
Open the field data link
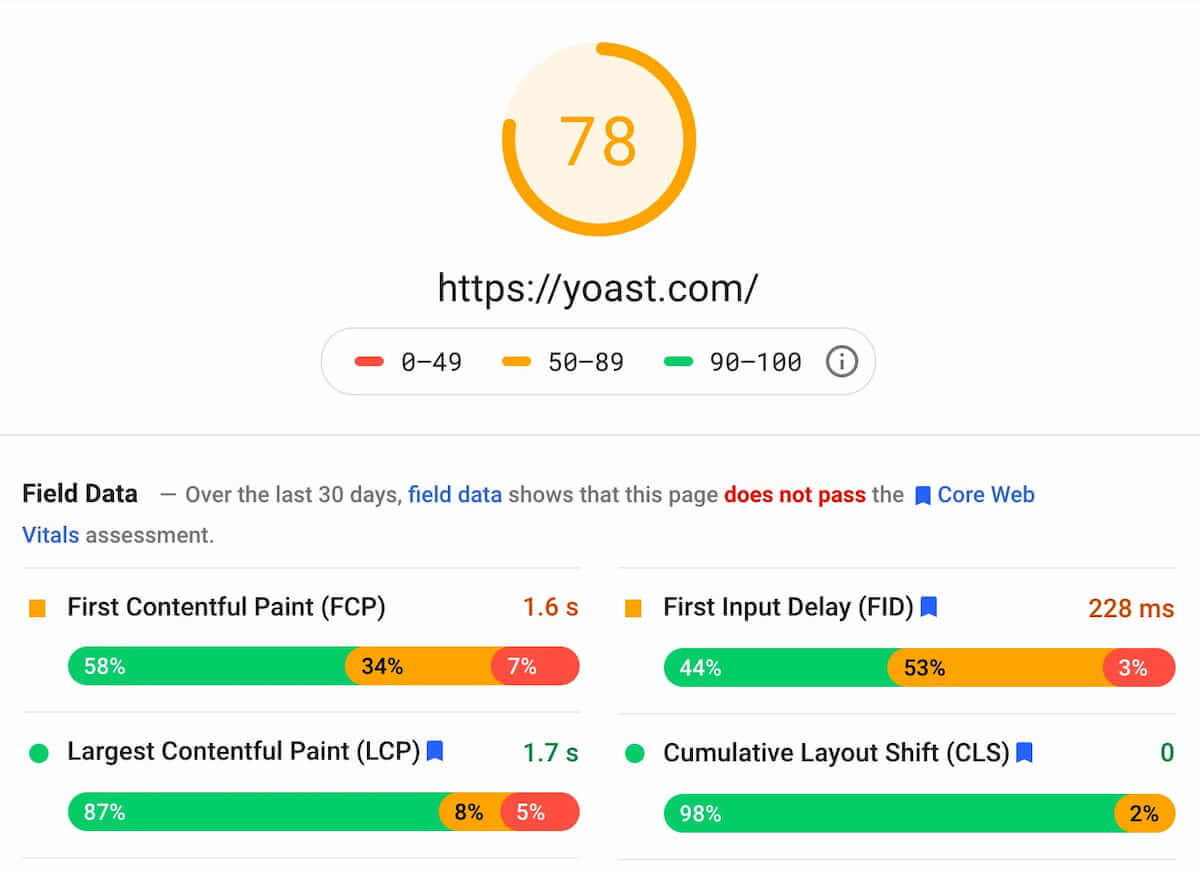[455, 494]
